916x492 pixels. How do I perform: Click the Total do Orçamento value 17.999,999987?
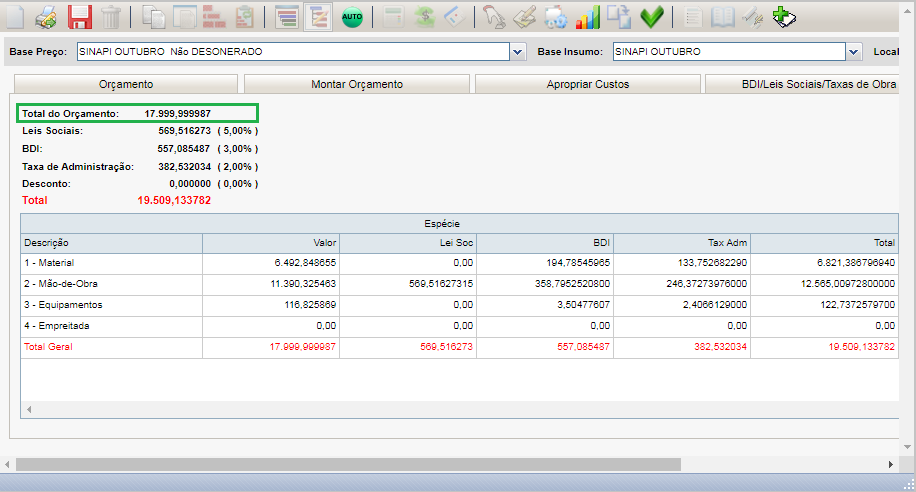tap(178, 113)
